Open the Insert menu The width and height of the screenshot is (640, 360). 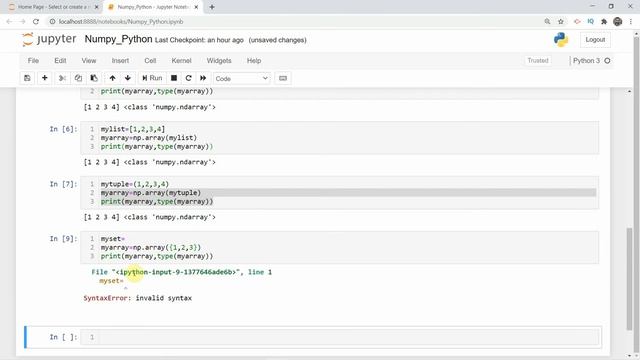[120, 60]
